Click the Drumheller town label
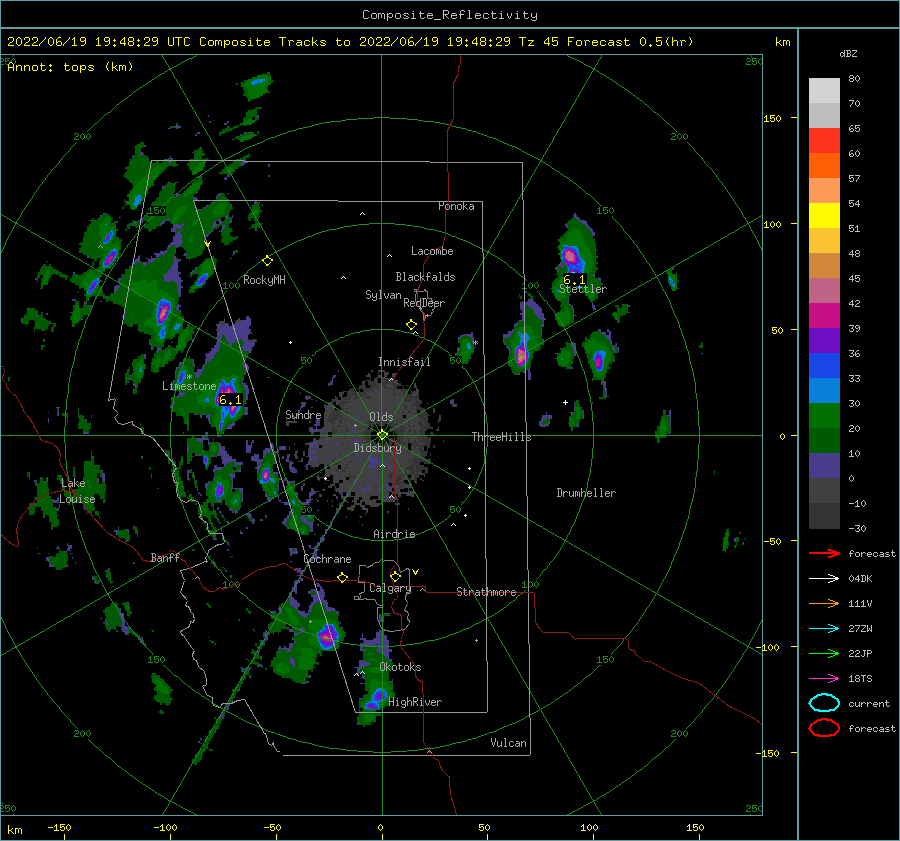900x841 pixels. (586, 493)
